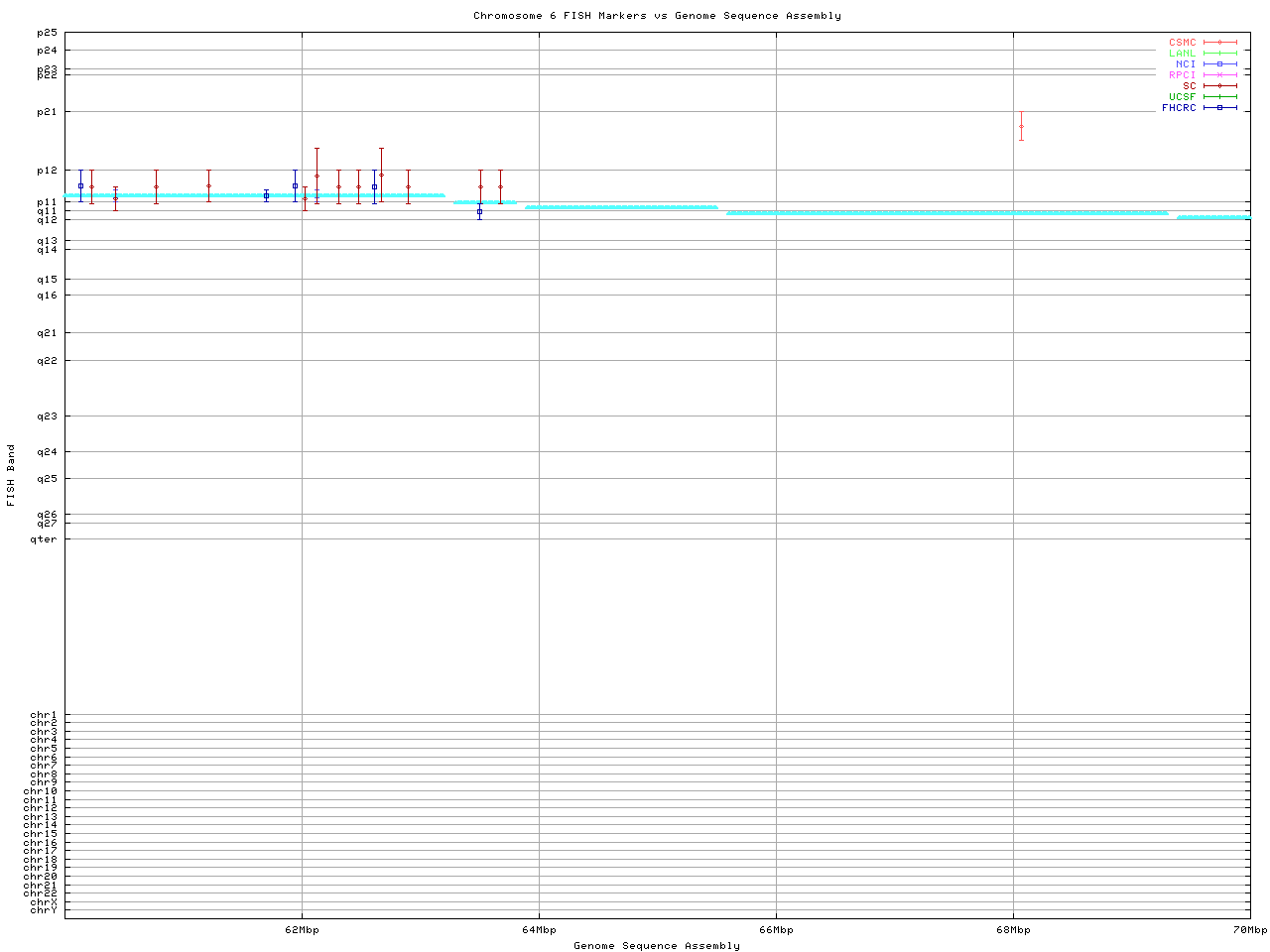This screenshot has height=952, width=1270.
Task: Click the blue square marker left of 62Mbp
Action: click(266, 195)
